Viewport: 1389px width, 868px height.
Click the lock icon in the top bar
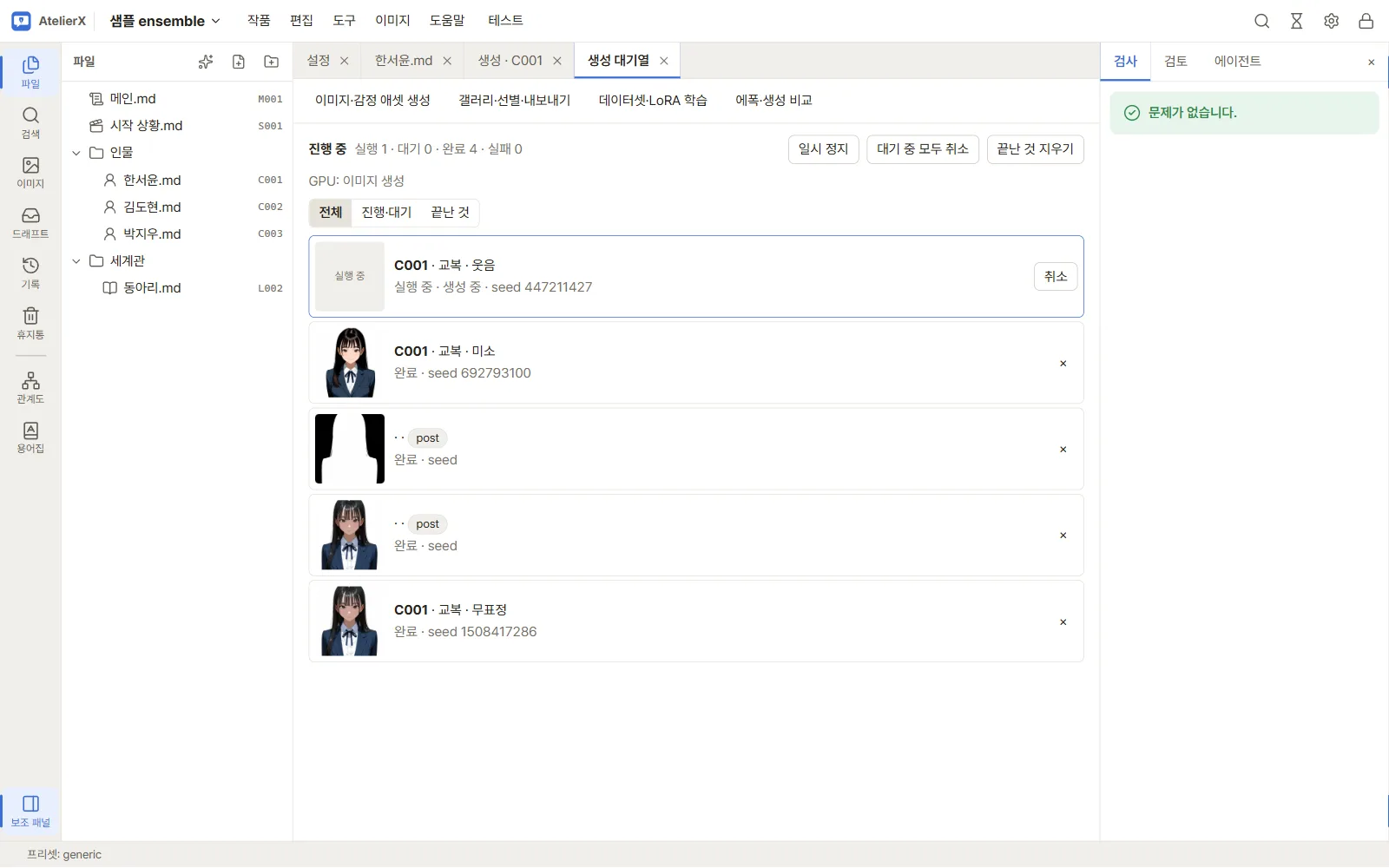(1366, 21)
